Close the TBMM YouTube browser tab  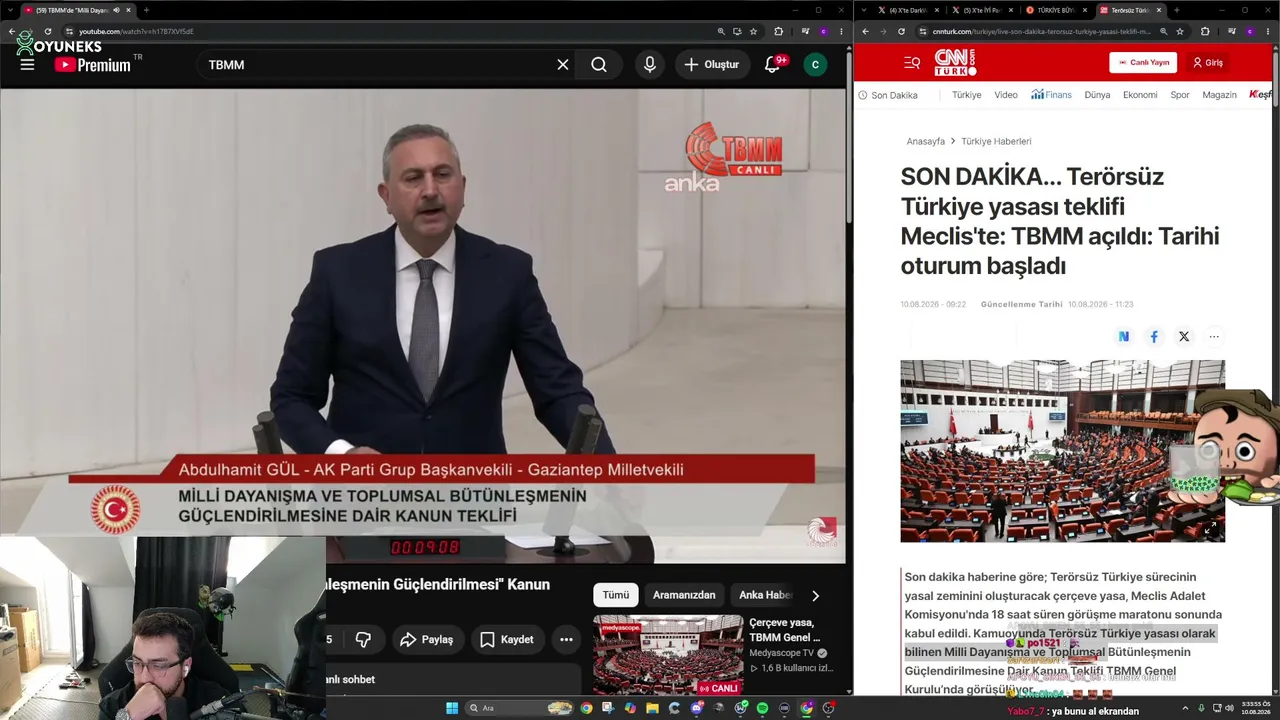point(128,10)
